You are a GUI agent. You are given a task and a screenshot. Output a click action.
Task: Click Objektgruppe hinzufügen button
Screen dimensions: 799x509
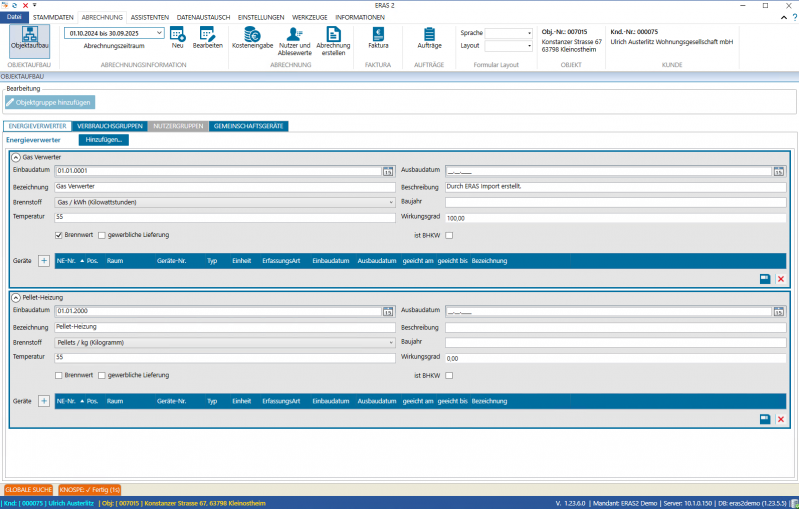(50, 102)
